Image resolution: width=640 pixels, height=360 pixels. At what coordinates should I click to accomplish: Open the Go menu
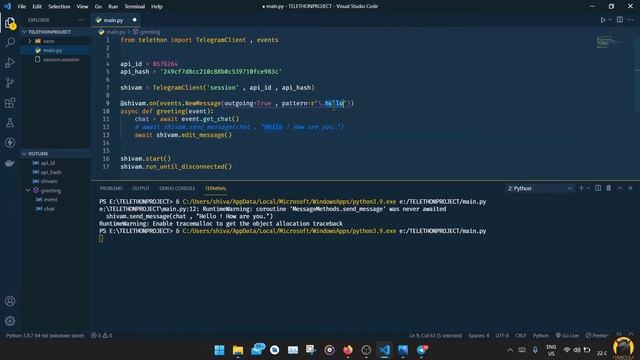coord(98,7)
